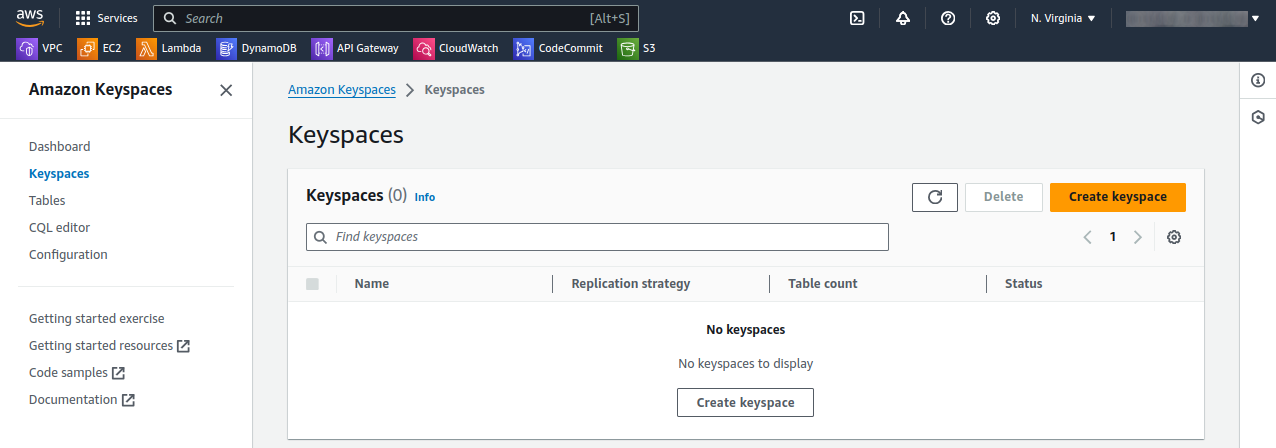Click the orange Create keyspace button

(x=1117, y=197)
